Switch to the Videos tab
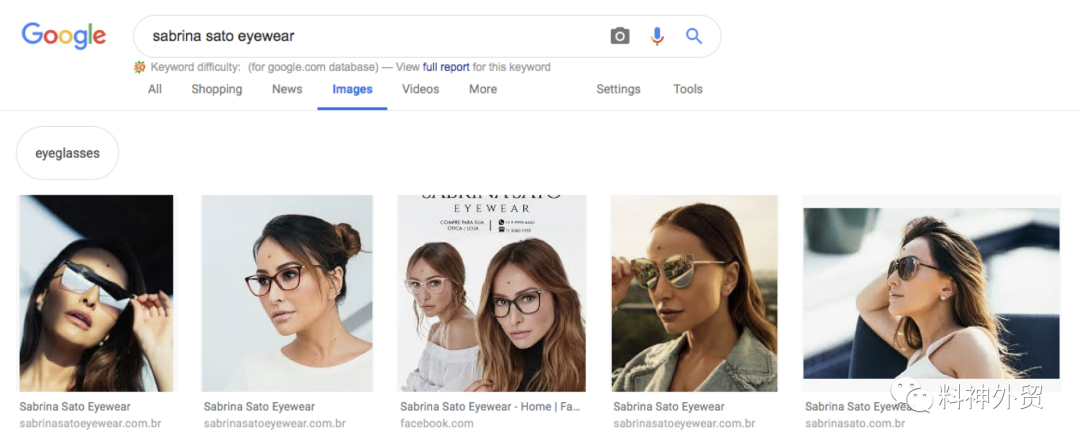Viewport: 1080px width, 445px height. [421, 89]
